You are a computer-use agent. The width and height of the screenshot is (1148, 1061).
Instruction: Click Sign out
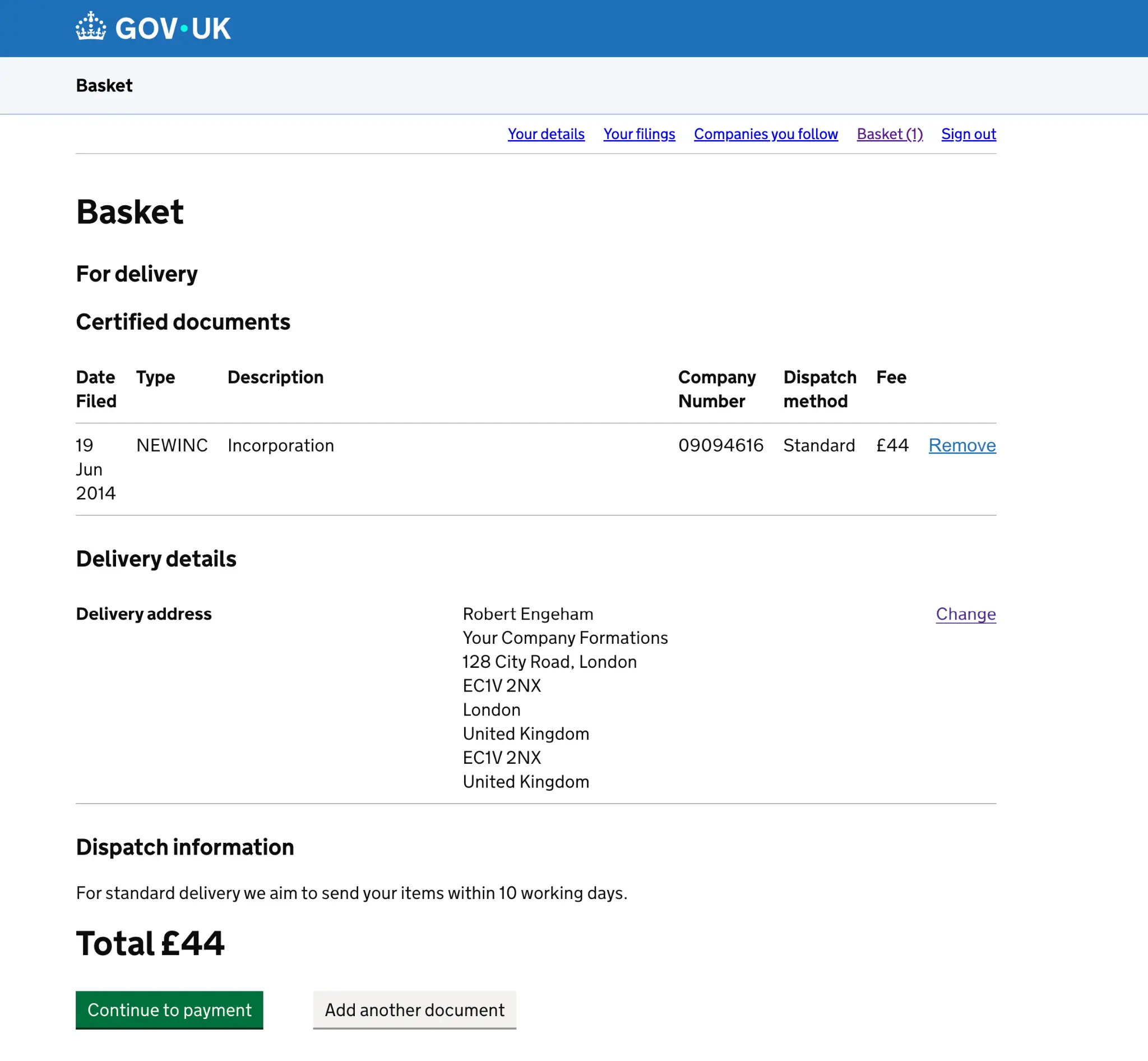point(968,134)
